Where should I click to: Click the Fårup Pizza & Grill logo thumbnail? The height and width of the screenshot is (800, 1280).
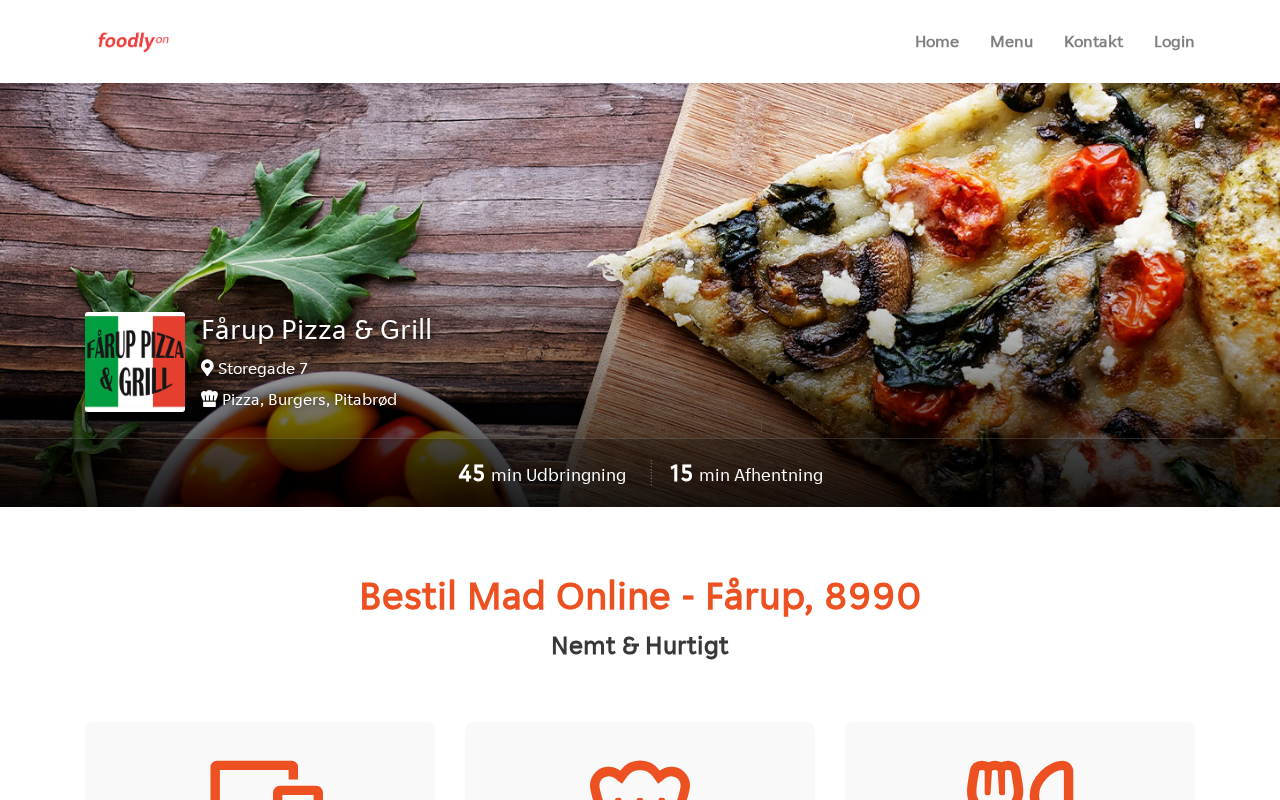click(x=135, y=362)
